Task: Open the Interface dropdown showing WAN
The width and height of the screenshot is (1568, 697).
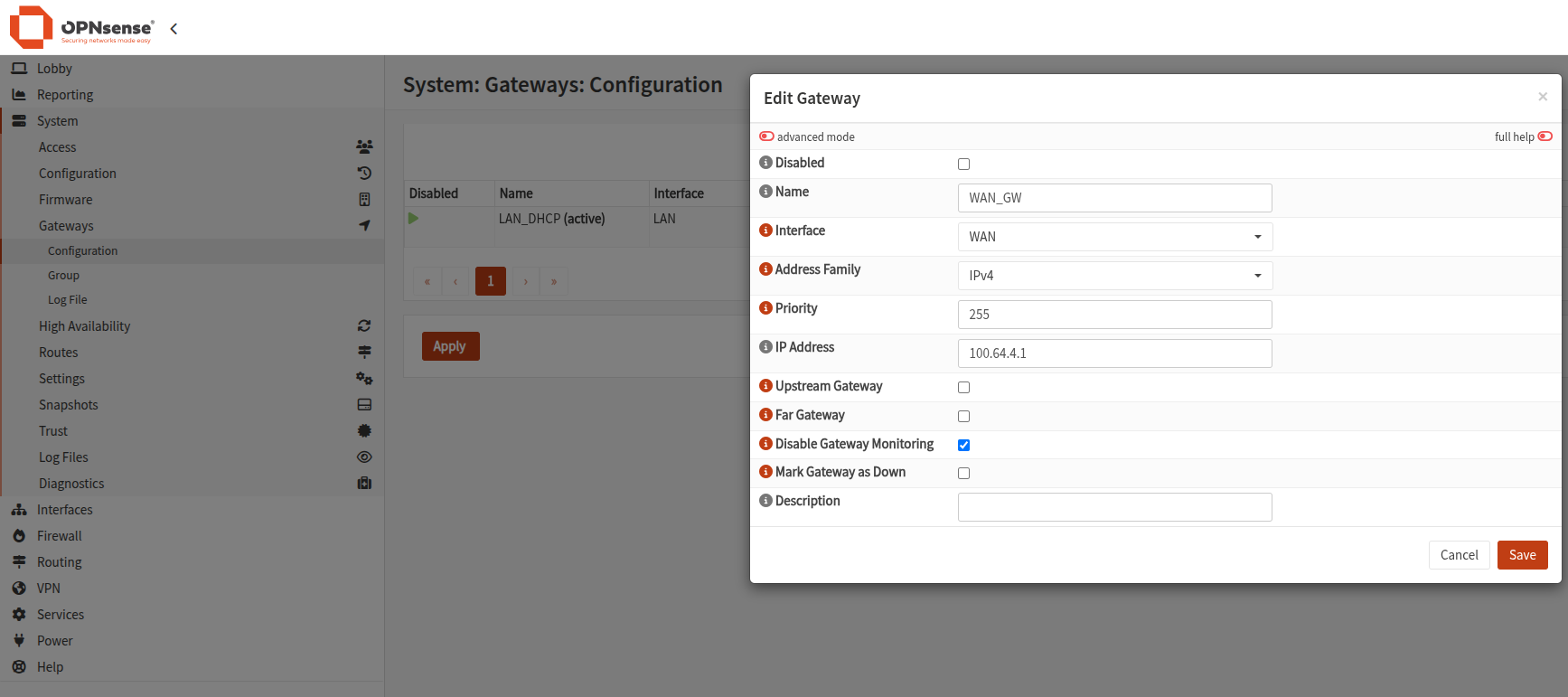Action: [1115, 237]
